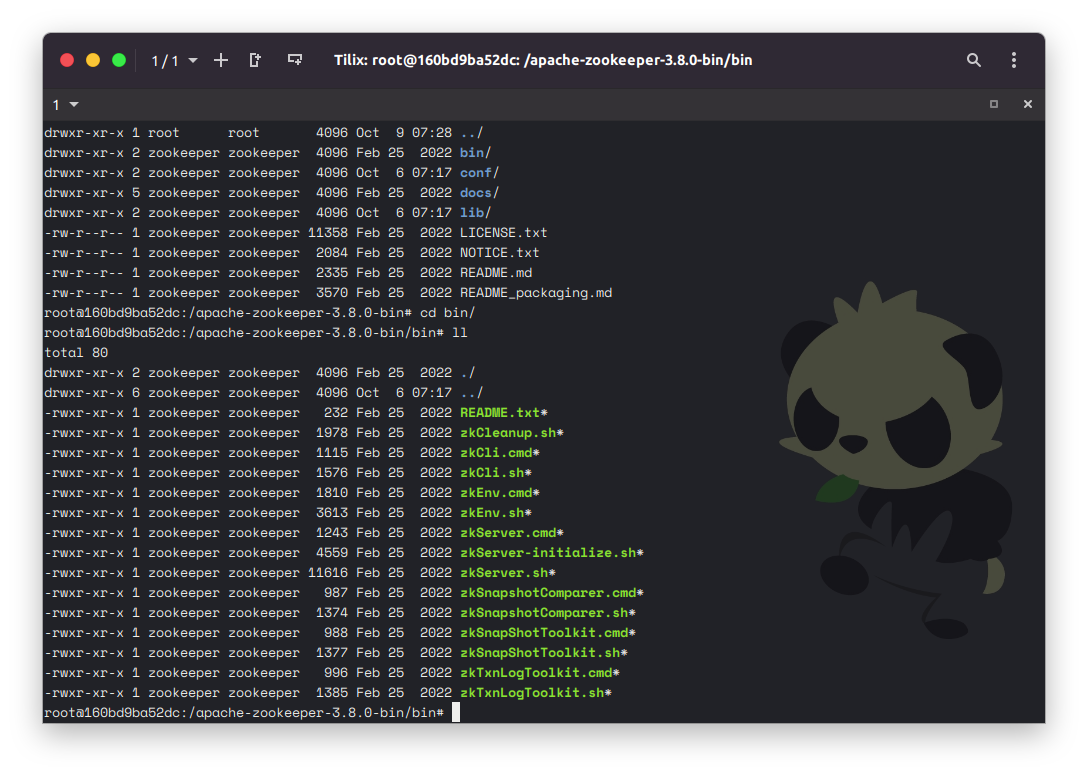Click the zkServer-initialize.sh file name
1088x776 pixels.
click(548, 553)
